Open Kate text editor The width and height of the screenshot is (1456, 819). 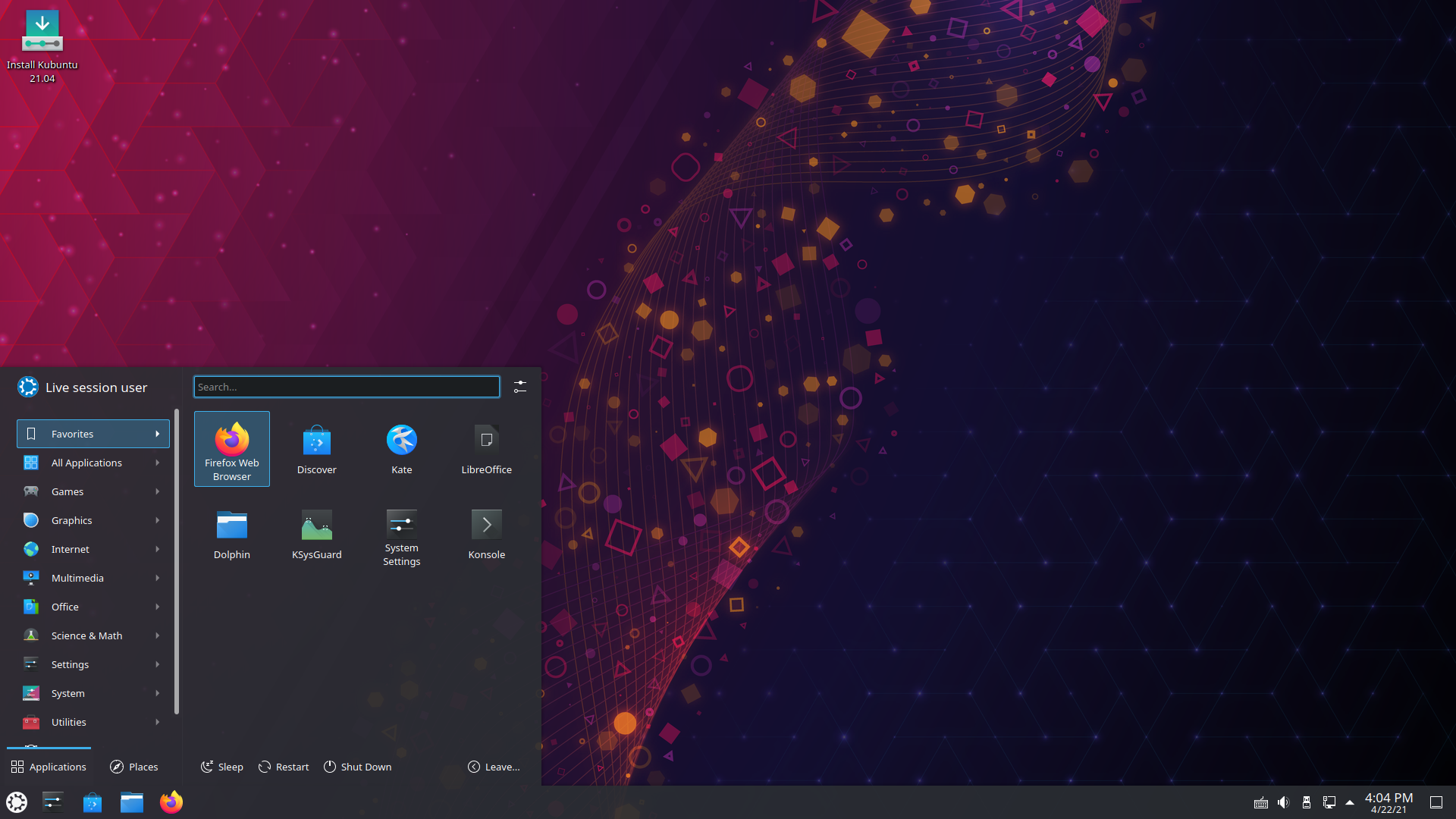click(x=401, y=450)
